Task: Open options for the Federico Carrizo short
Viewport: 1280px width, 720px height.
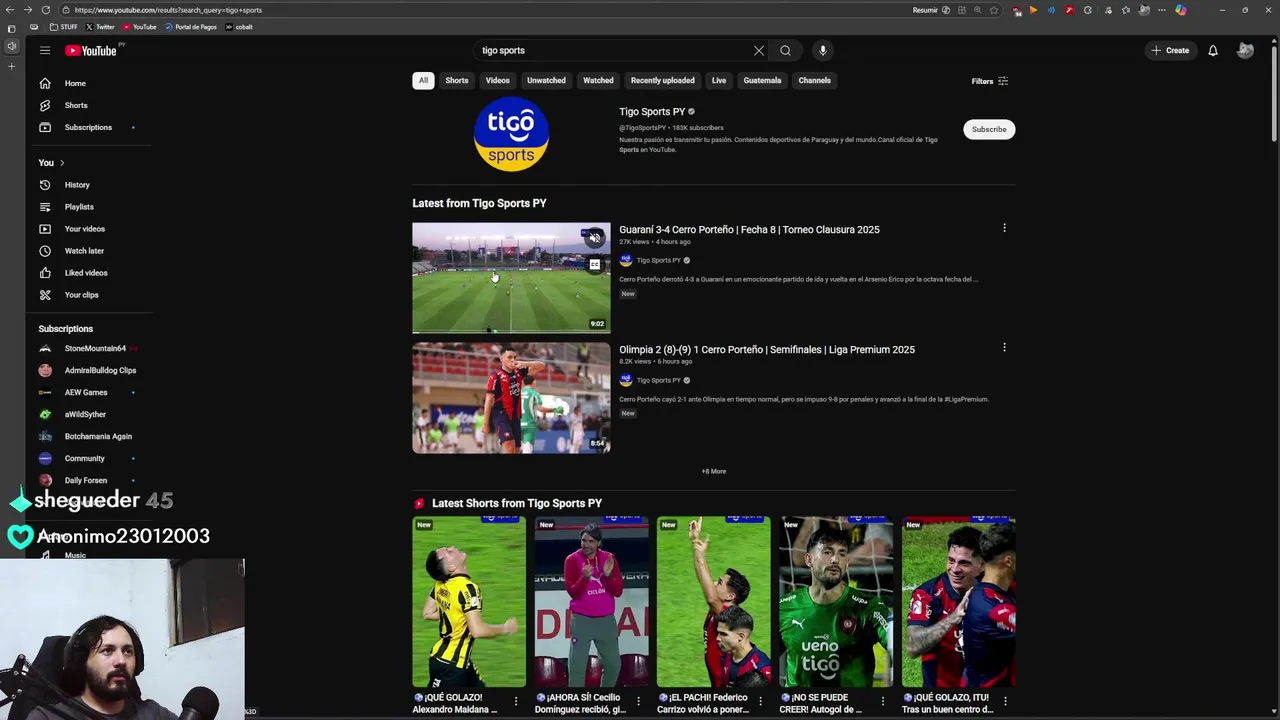Action: pyautogui.click(x=760, y=702)
